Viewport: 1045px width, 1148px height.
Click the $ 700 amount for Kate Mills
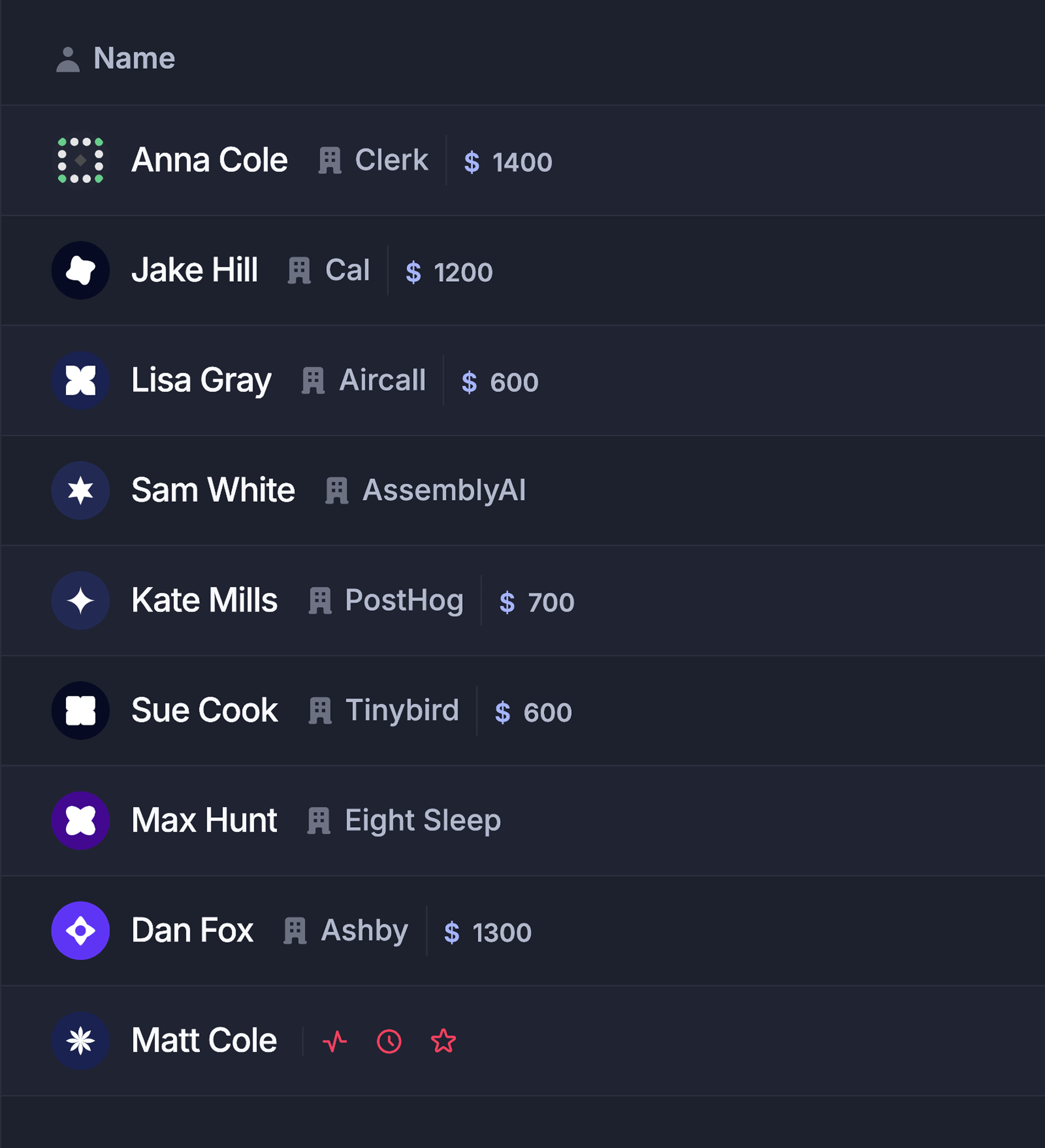pyautogui.click(x=537, y=603)
